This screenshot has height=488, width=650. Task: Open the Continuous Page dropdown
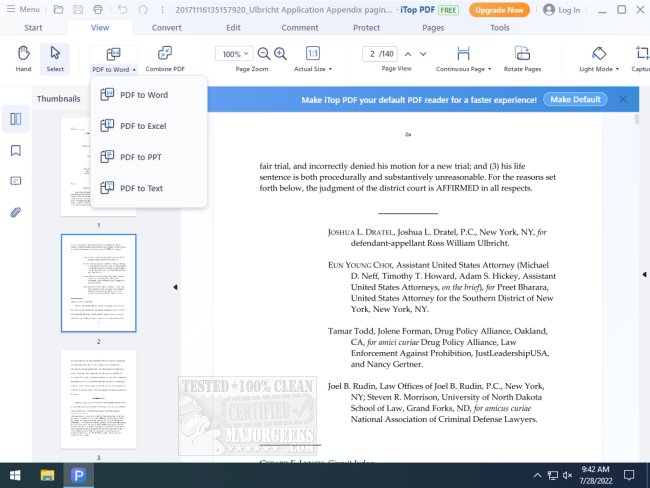point(463,70)
